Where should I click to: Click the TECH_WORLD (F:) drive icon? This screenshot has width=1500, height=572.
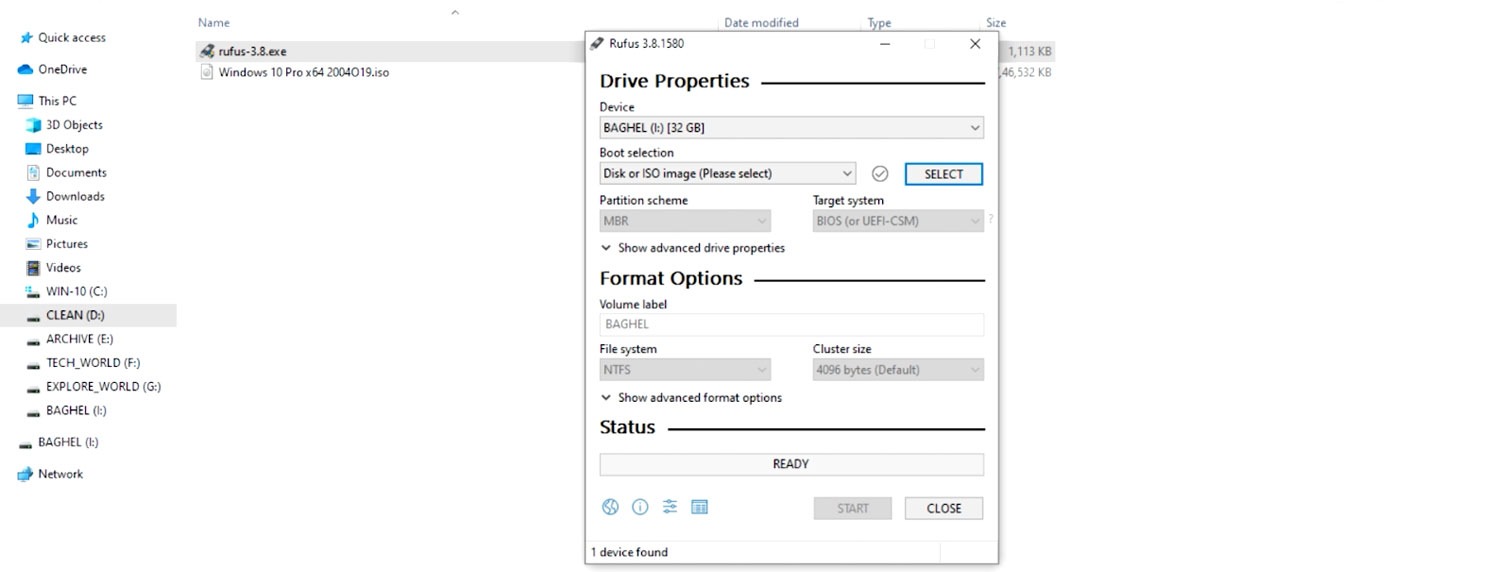pos(33,364)
